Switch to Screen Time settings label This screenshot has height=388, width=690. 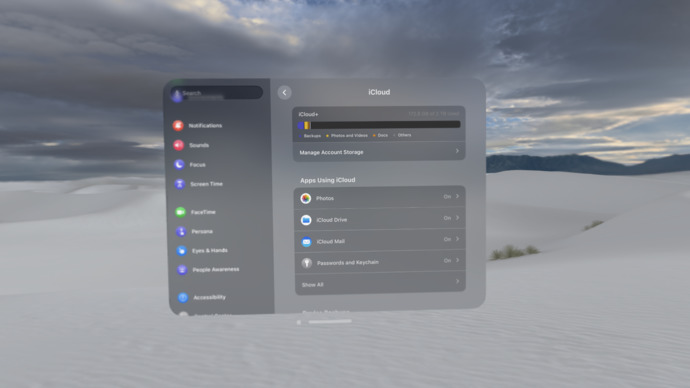[206, 184]
